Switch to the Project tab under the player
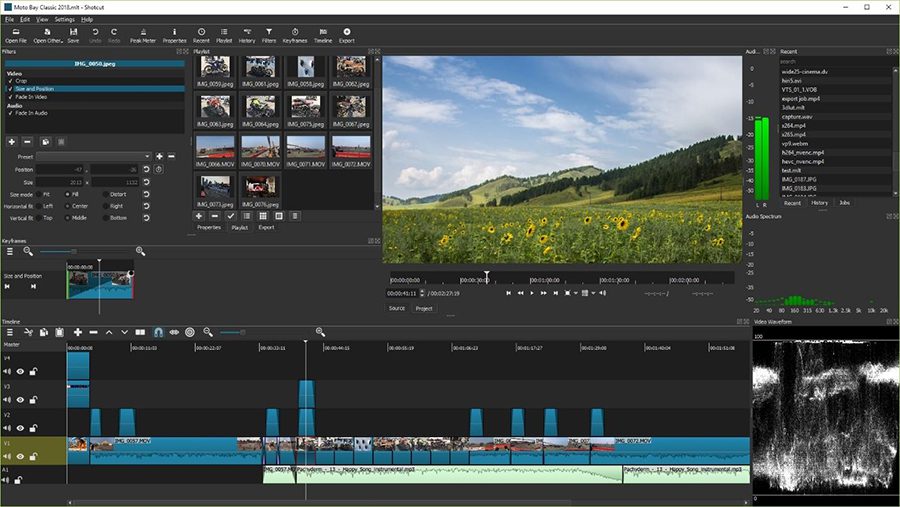 (424, 308)
